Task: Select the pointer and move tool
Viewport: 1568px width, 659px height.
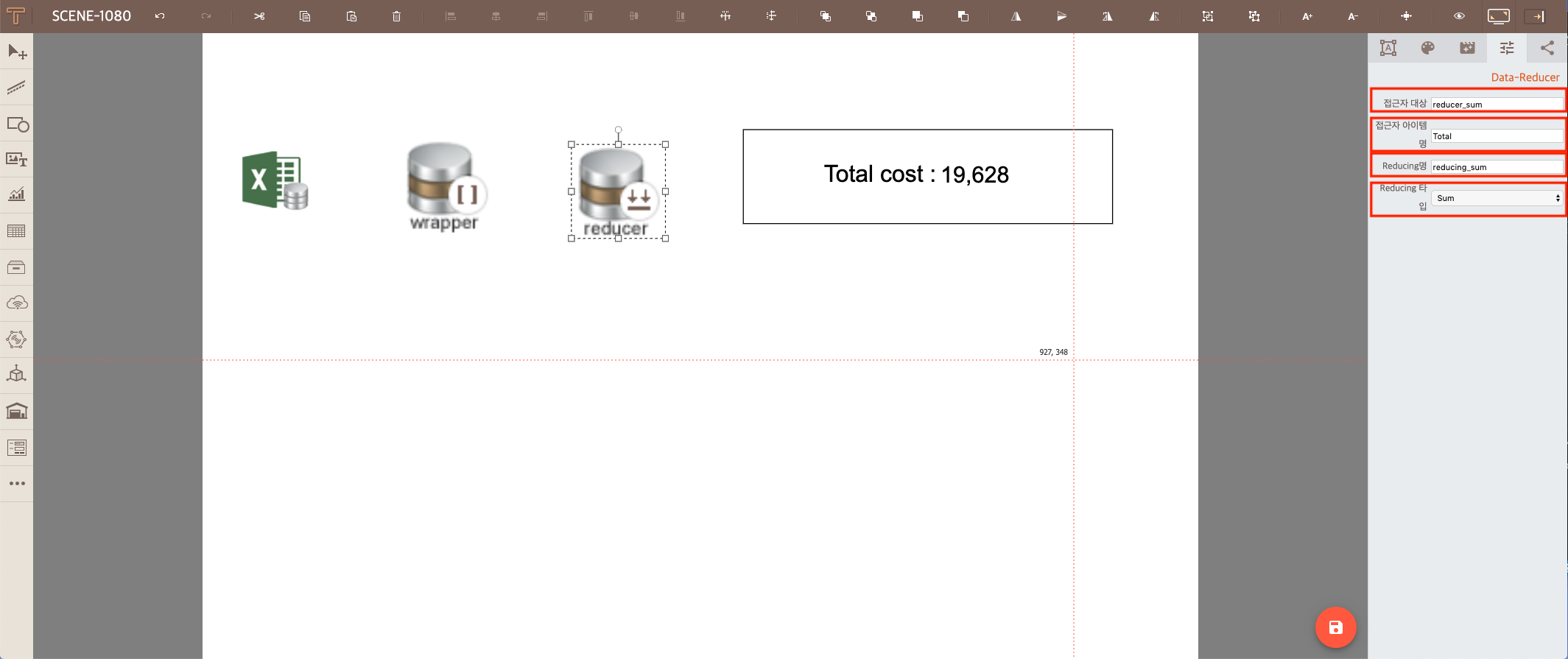Action: click(17, 52)
